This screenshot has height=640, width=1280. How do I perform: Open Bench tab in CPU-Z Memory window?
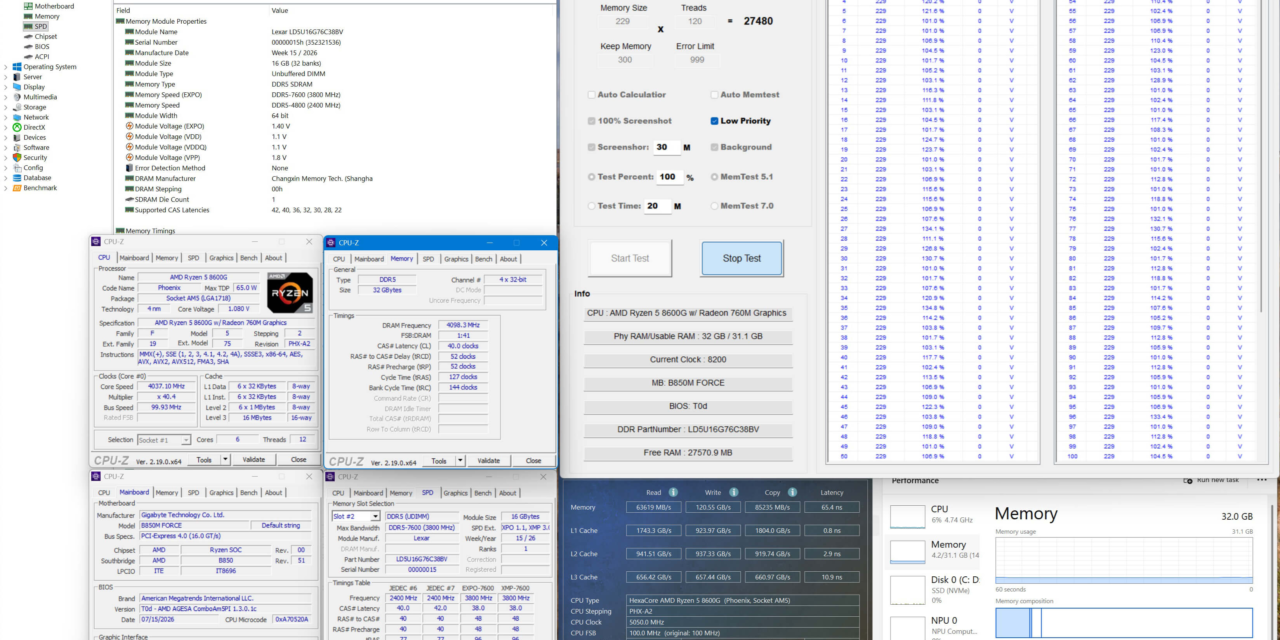(x=483, y=259)
